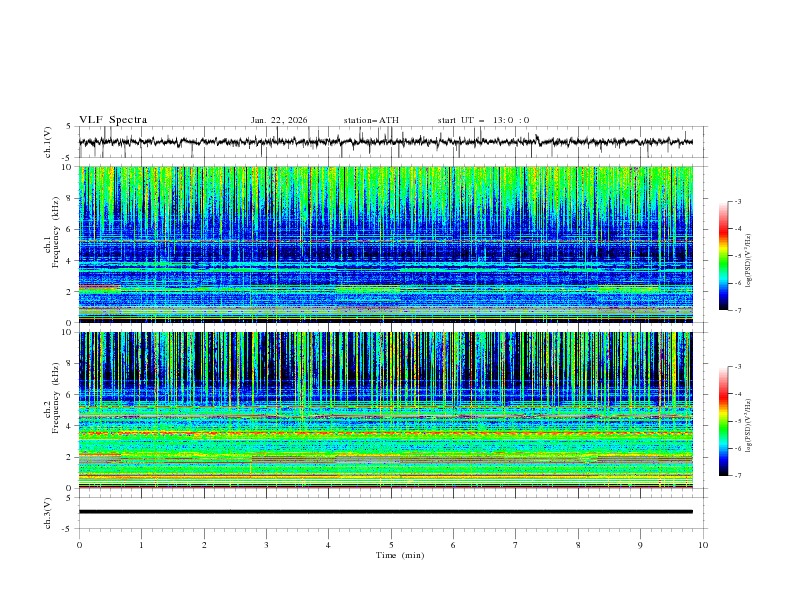Click the ch.1(V) axis label
This screenshot has width=792, height=612.
coord(48,142)
